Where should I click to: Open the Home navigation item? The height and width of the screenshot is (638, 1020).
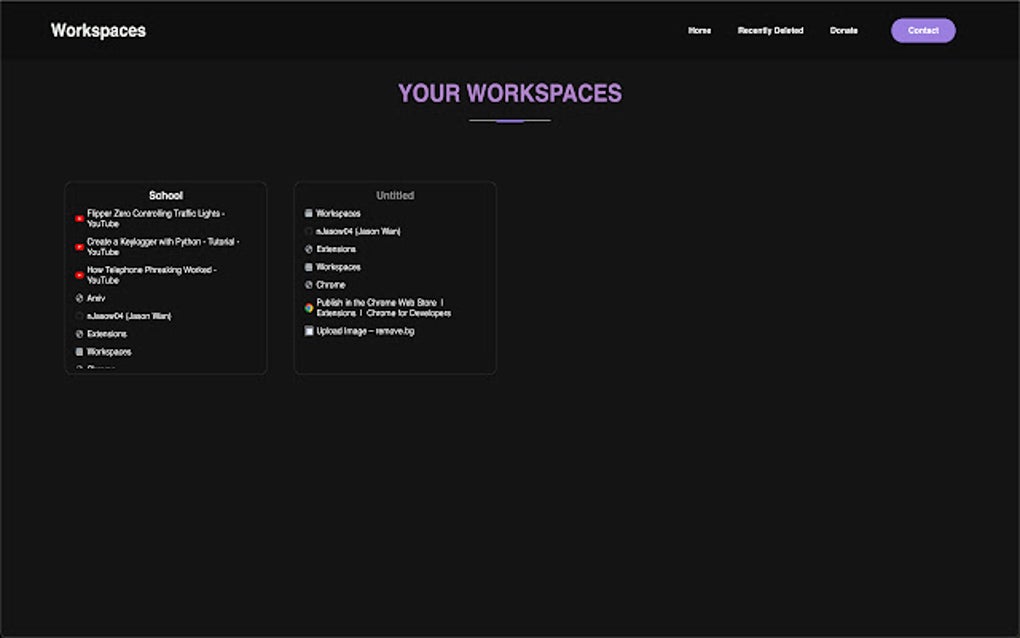(x=698, y=30)
